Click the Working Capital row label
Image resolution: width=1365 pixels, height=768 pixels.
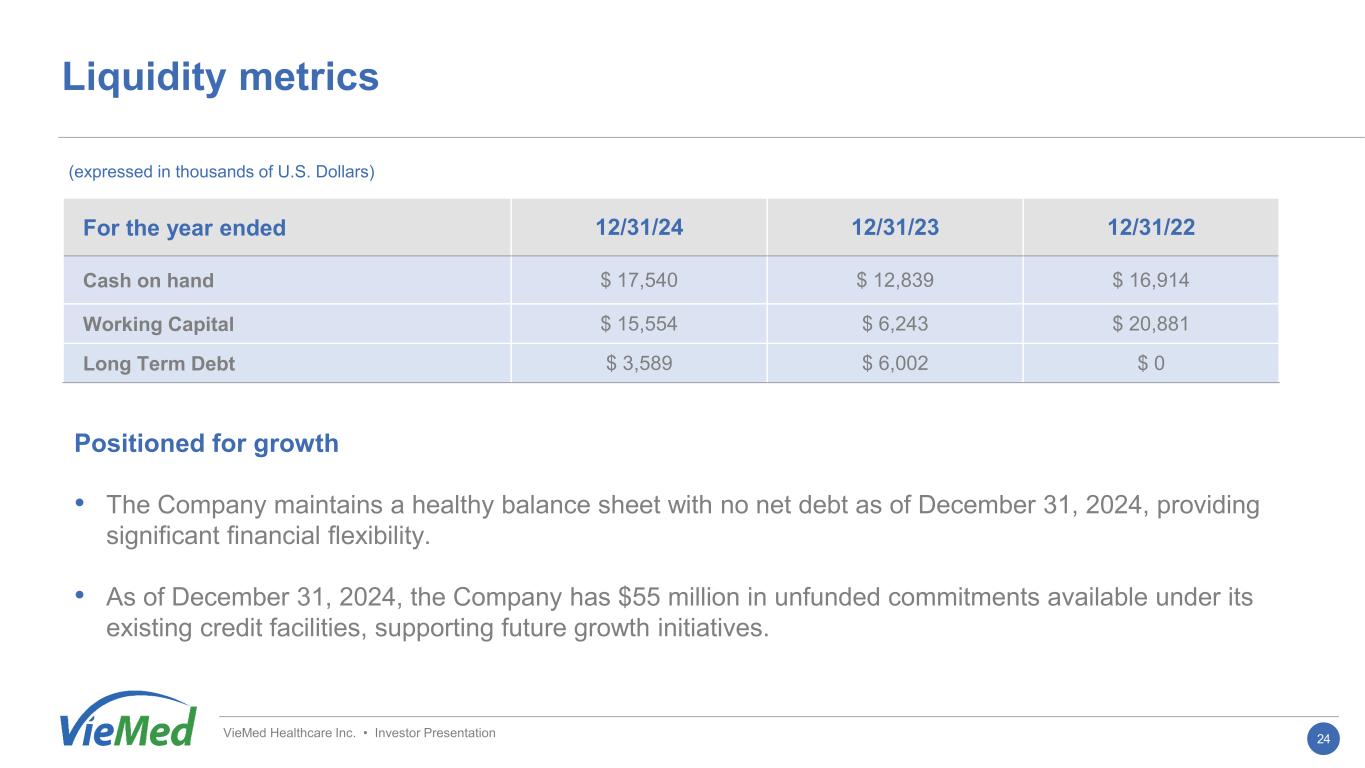[x=158, y=324]
